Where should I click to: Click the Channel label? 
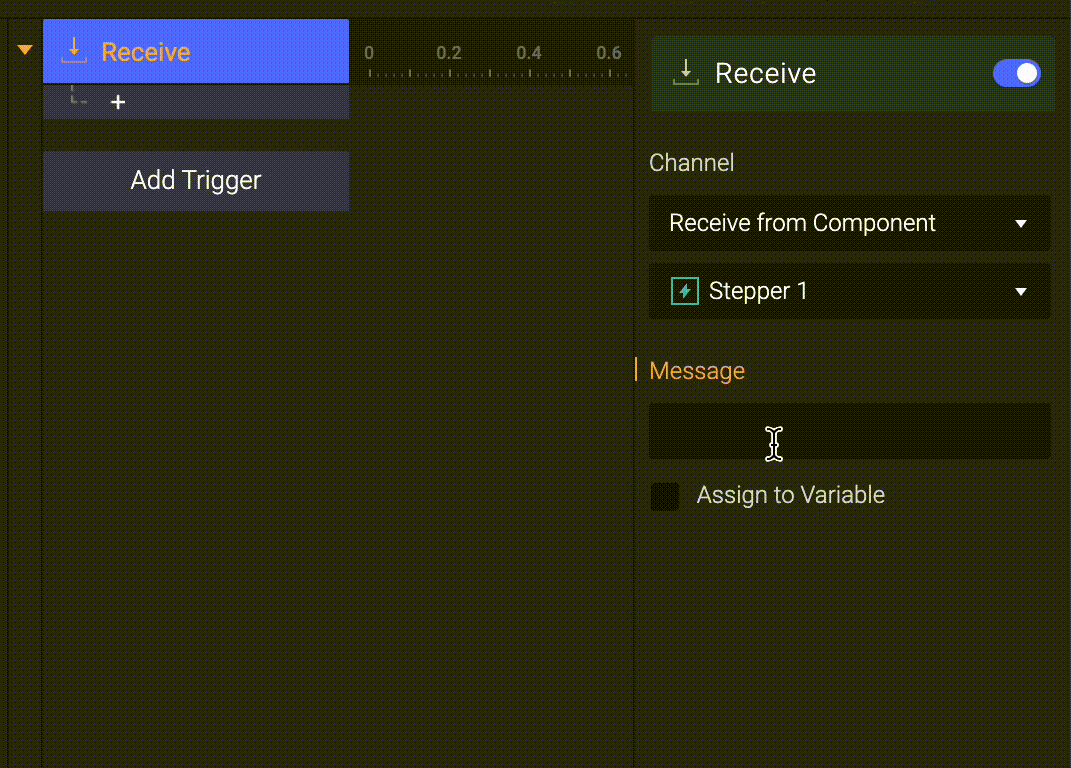(x=691, y=163)
